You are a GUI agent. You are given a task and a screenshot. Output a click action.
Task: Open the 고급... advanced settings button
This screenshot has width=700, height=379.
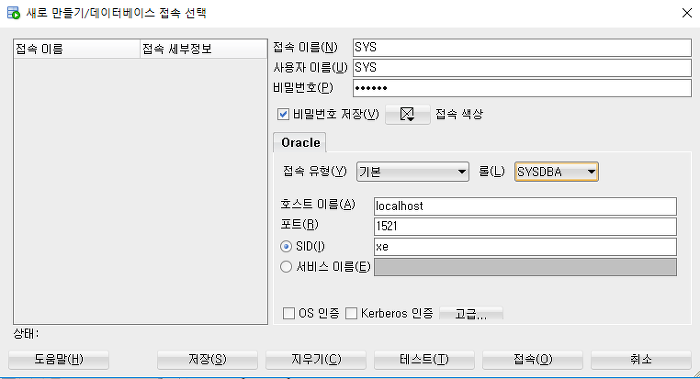[471, 313]
